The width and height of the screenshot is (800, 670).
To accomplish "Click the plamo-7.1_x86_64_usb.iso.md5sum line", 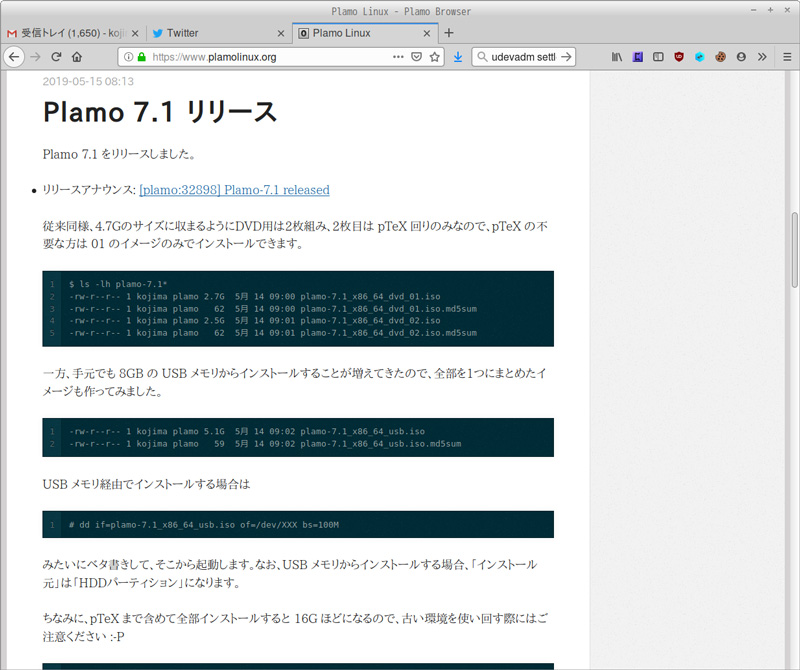I will (265, 443).
